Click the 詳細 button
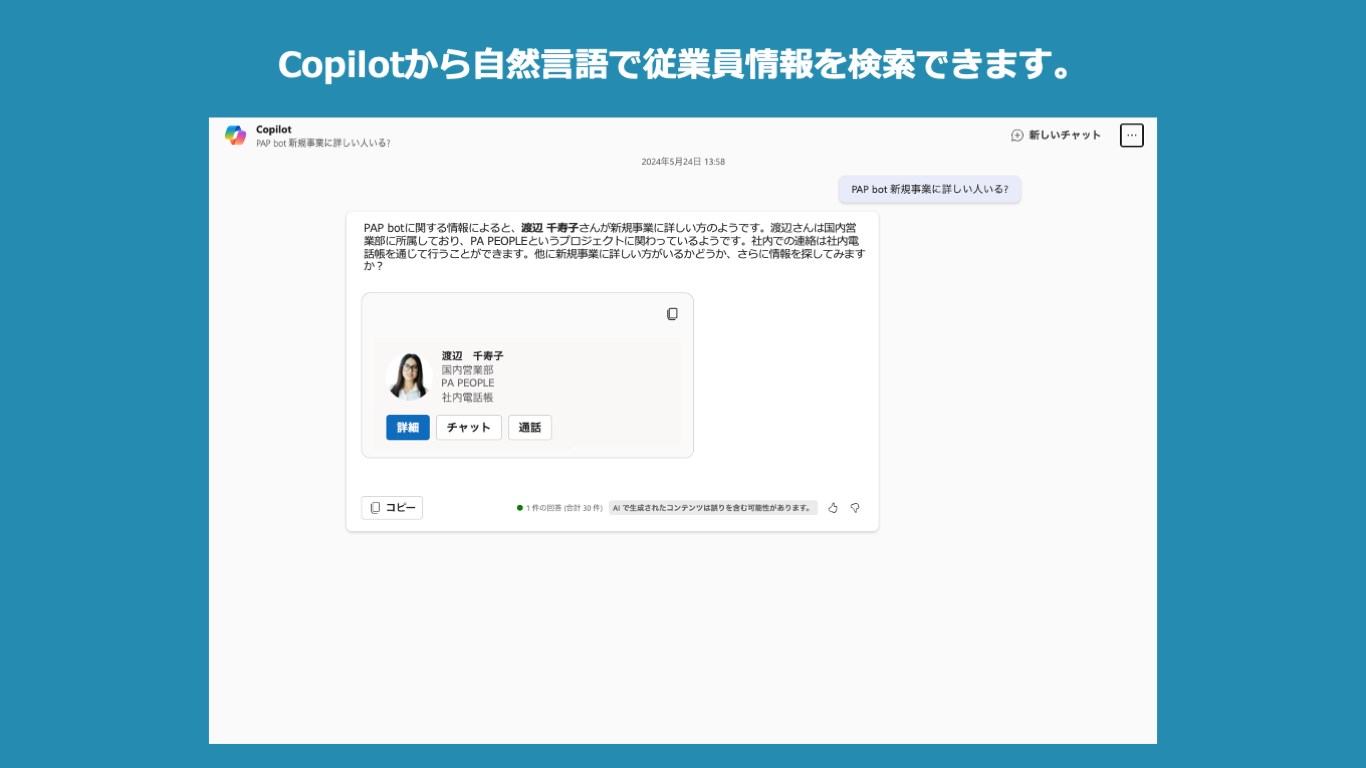Viewport: 1366px width, 768px height. click(x=408, y=427)
